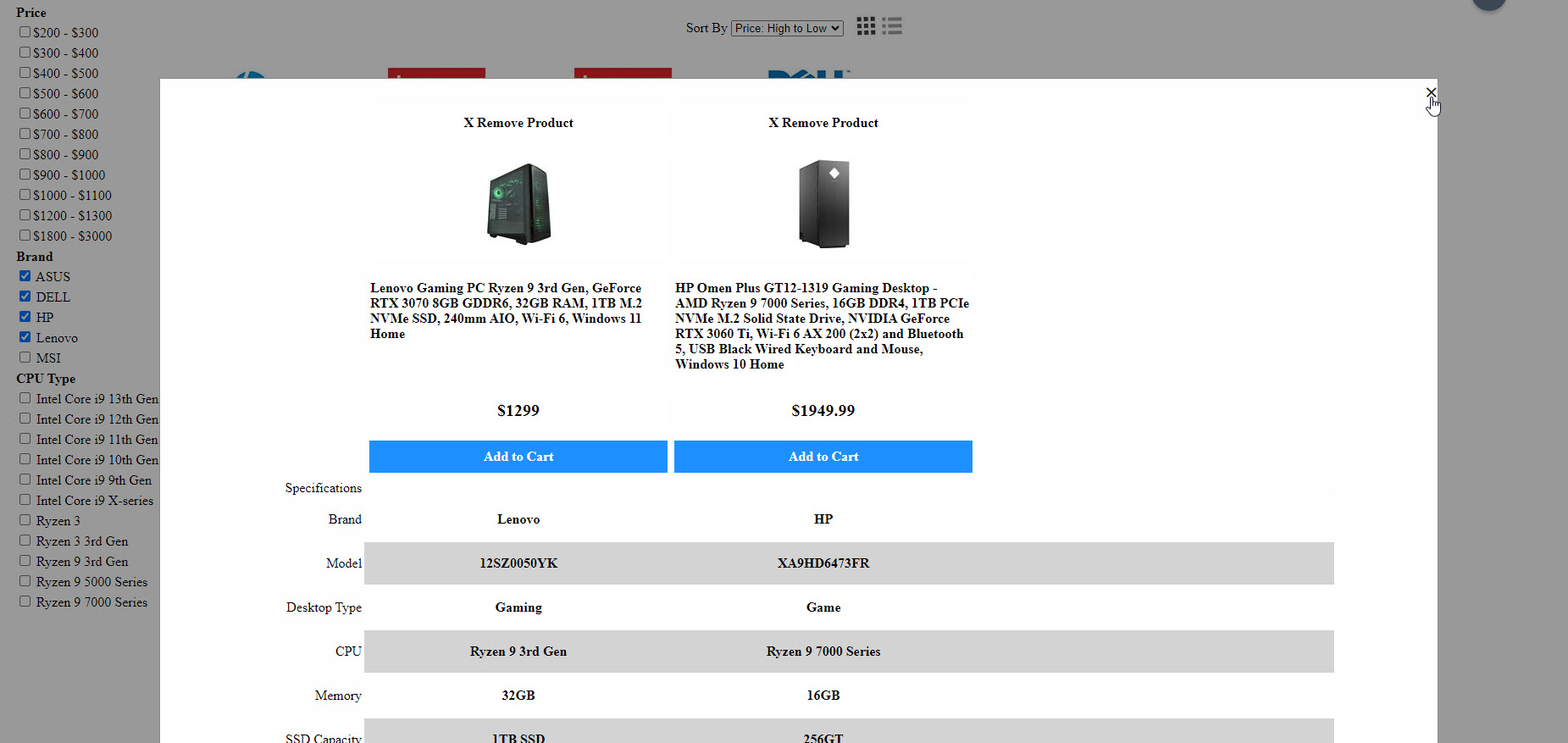Viewport: 1568px width, 743px height.
Task: Close the product comparison popup
Action: [x=1431, y=92]
